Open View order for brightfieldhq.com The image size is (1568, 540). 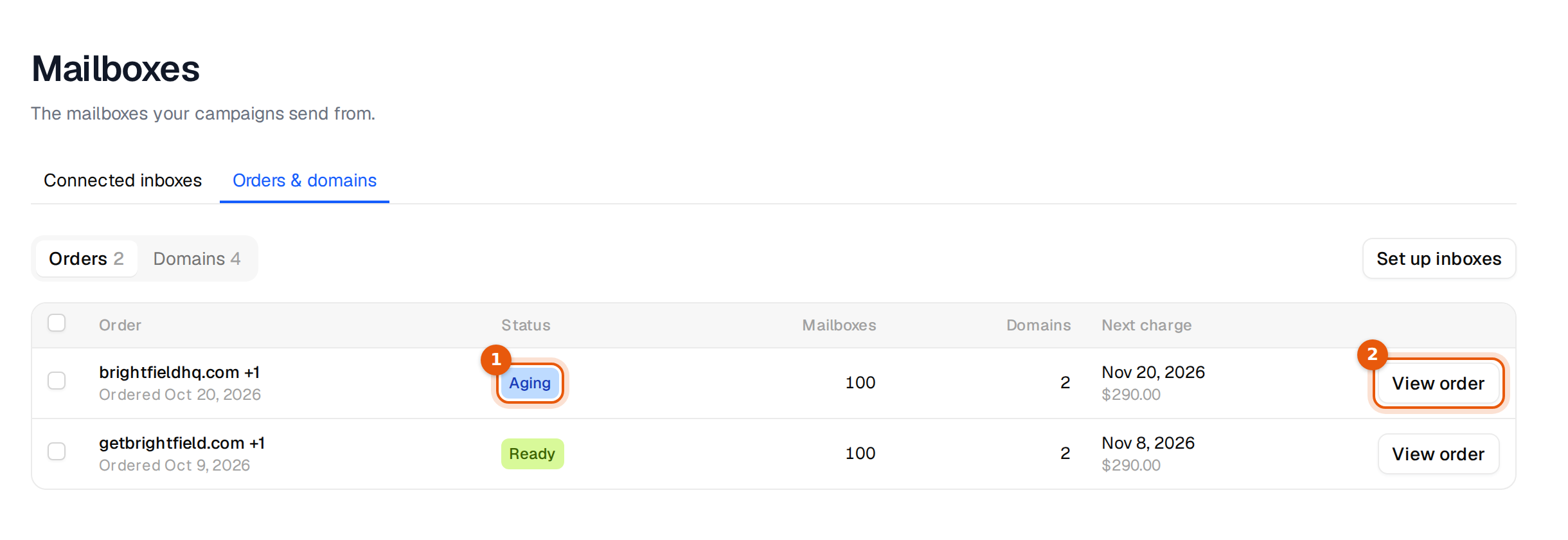coord(1438,383)
